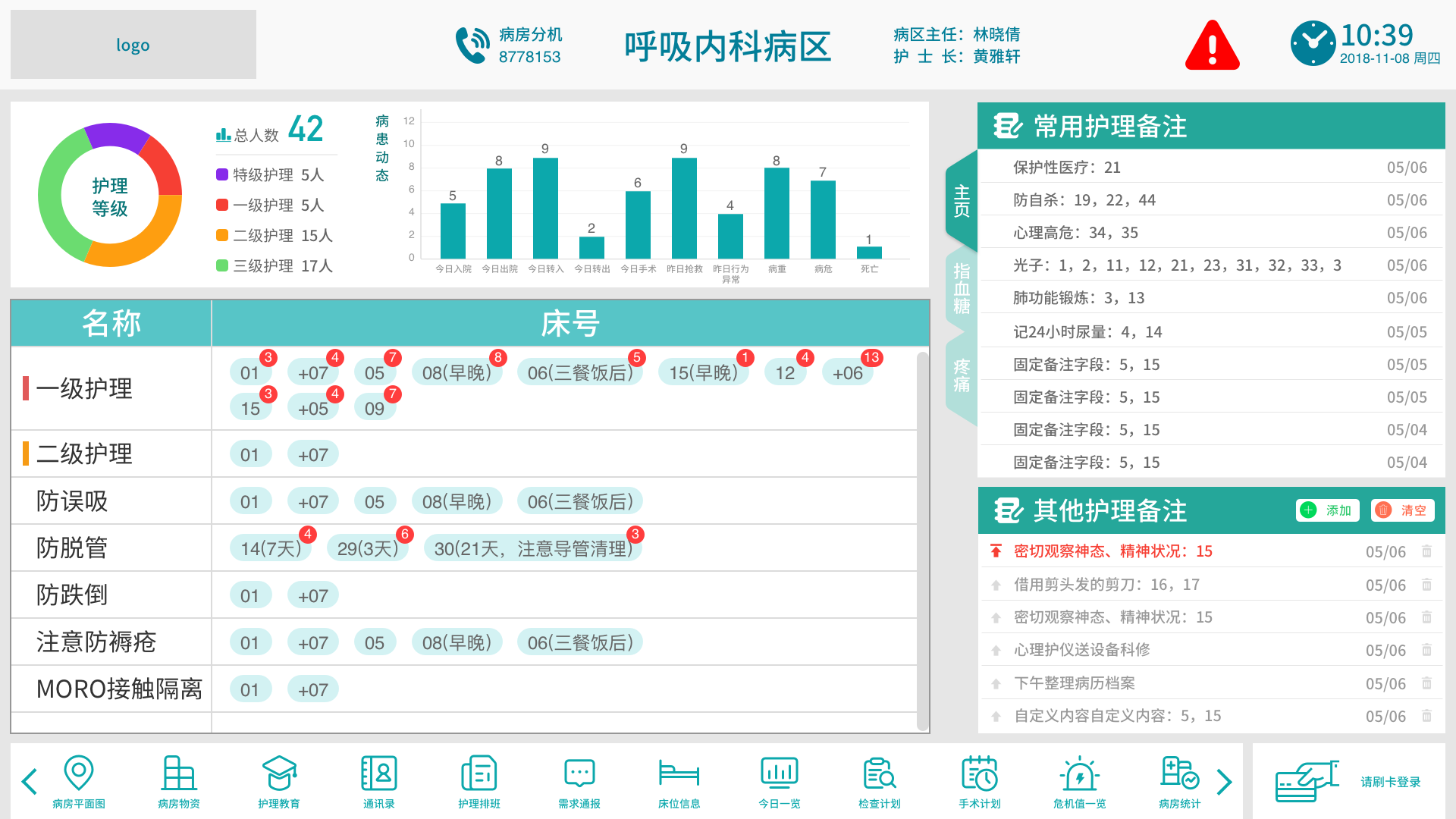This screenshot has height=819, width=1456.
Task: Click the 一级护理 row name
Action: 84,388
